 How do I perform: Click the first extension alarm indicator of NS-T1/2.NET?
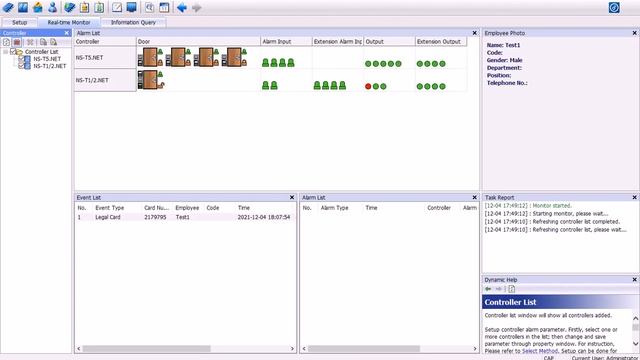tap(317, 85)
